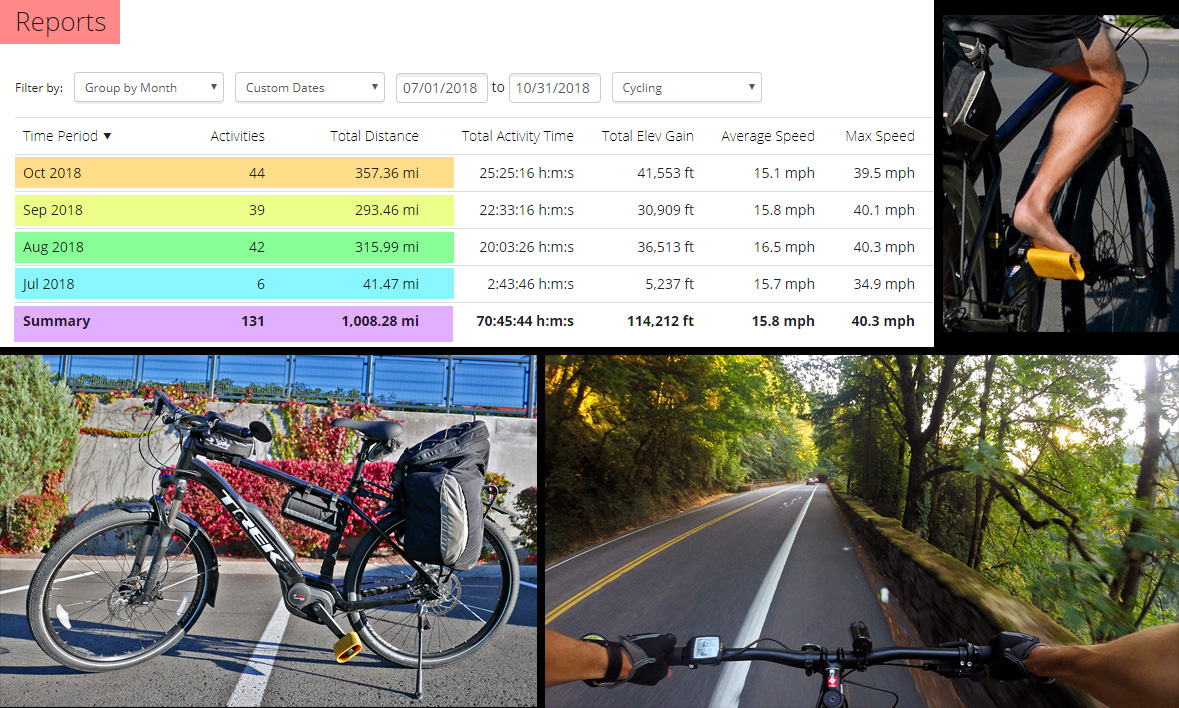The image size is (1179, 708).
Task: Expand the Custom Dates dropdown
Action: point(309,88)
